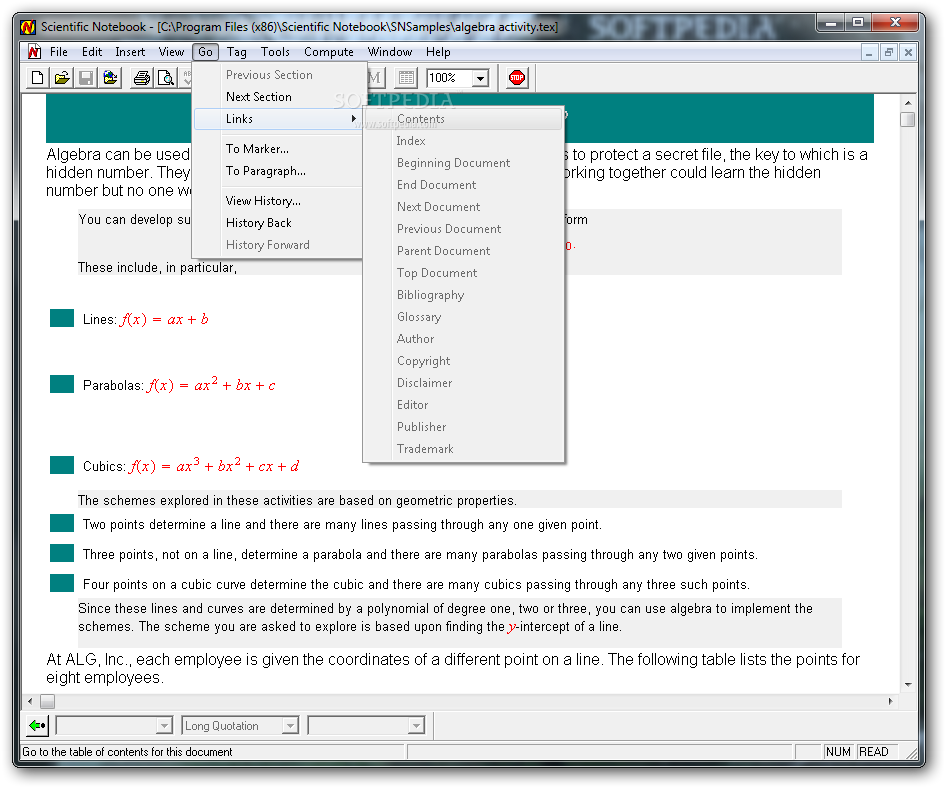Screen dimensions: 946x788
Task: Choose Parent Document in the Links submenu
Action: (463, 251)
